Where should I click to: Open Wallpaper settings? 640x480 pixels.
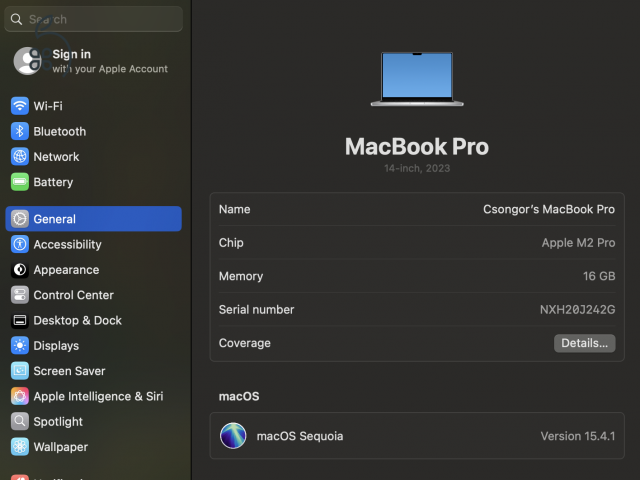(93, 447)
